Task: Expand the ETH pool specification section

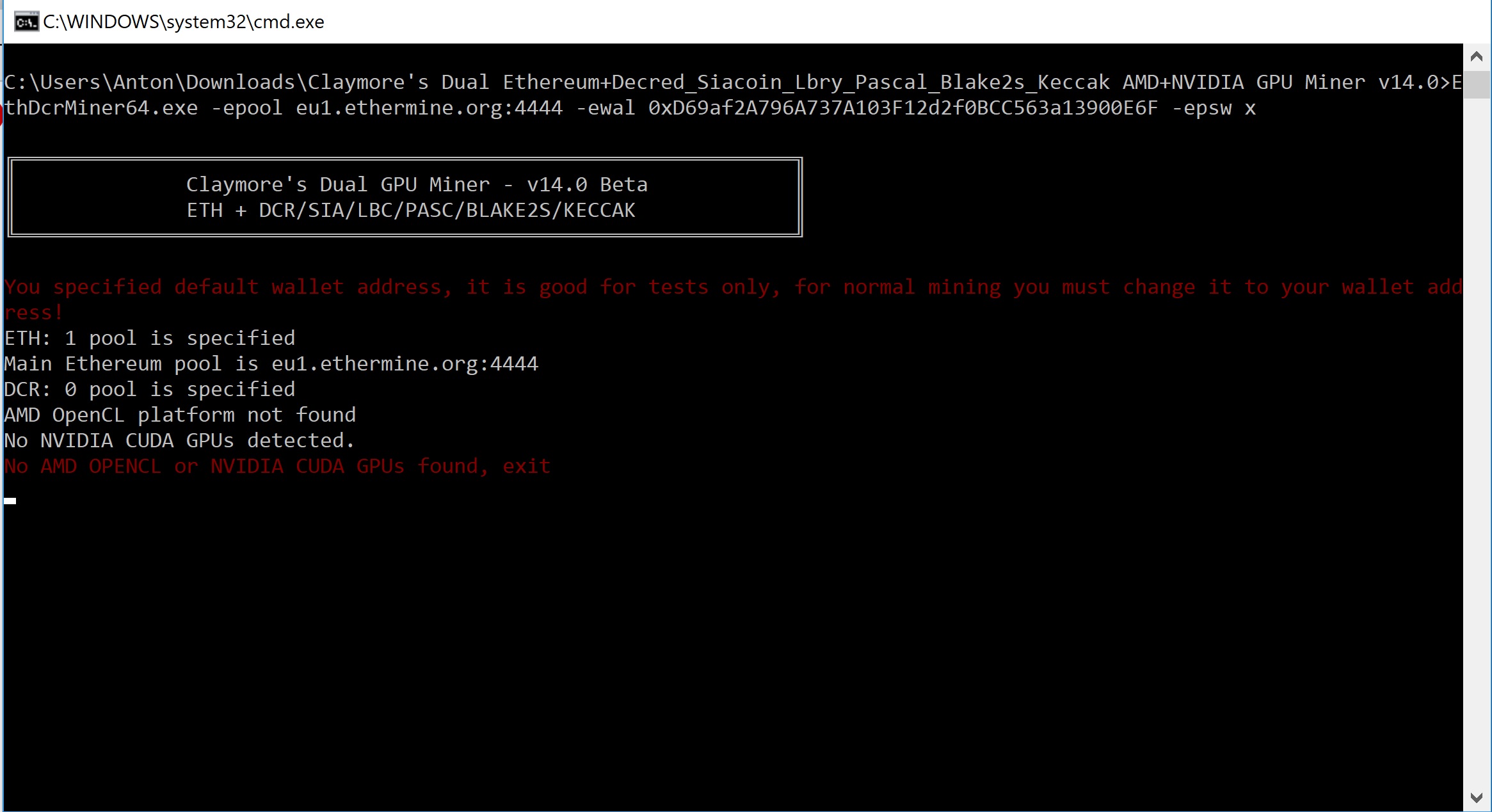Action: 149,337
